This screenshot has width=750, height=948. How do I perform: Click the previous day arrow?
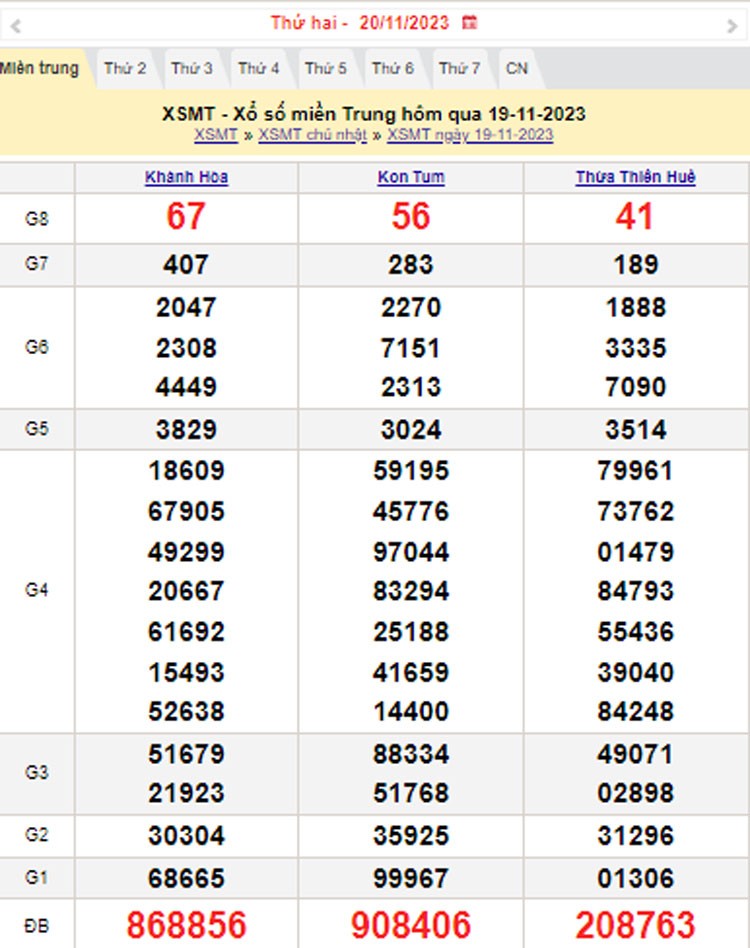click(x=15, y=25)
